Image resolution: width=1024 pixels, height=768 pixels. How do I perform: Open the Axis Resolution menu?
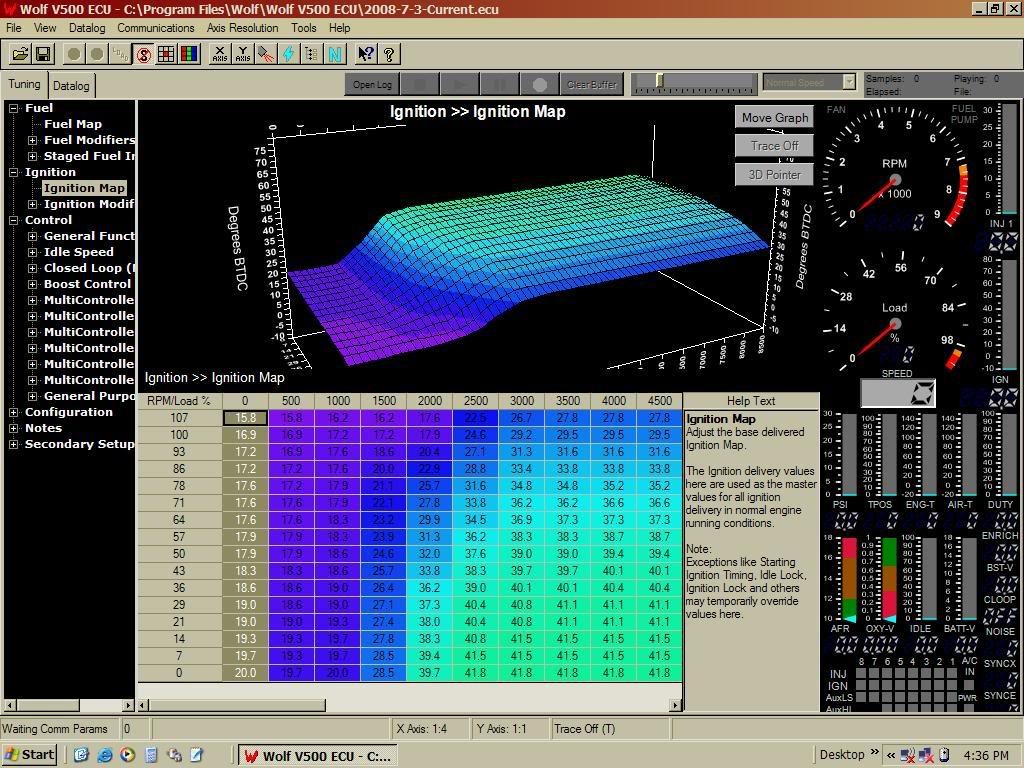[x=242, y=28]
